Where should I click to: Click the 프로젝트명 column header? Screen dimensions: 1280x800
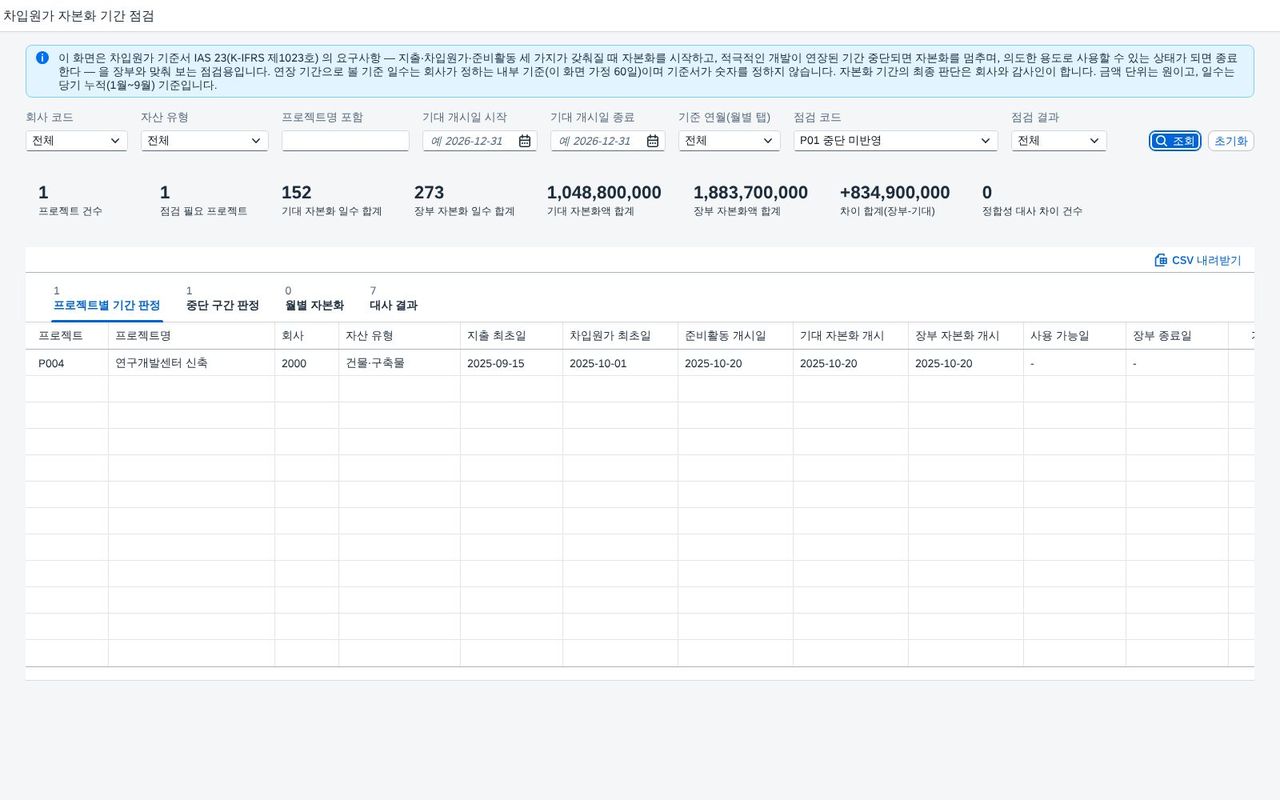pos(191,336)
